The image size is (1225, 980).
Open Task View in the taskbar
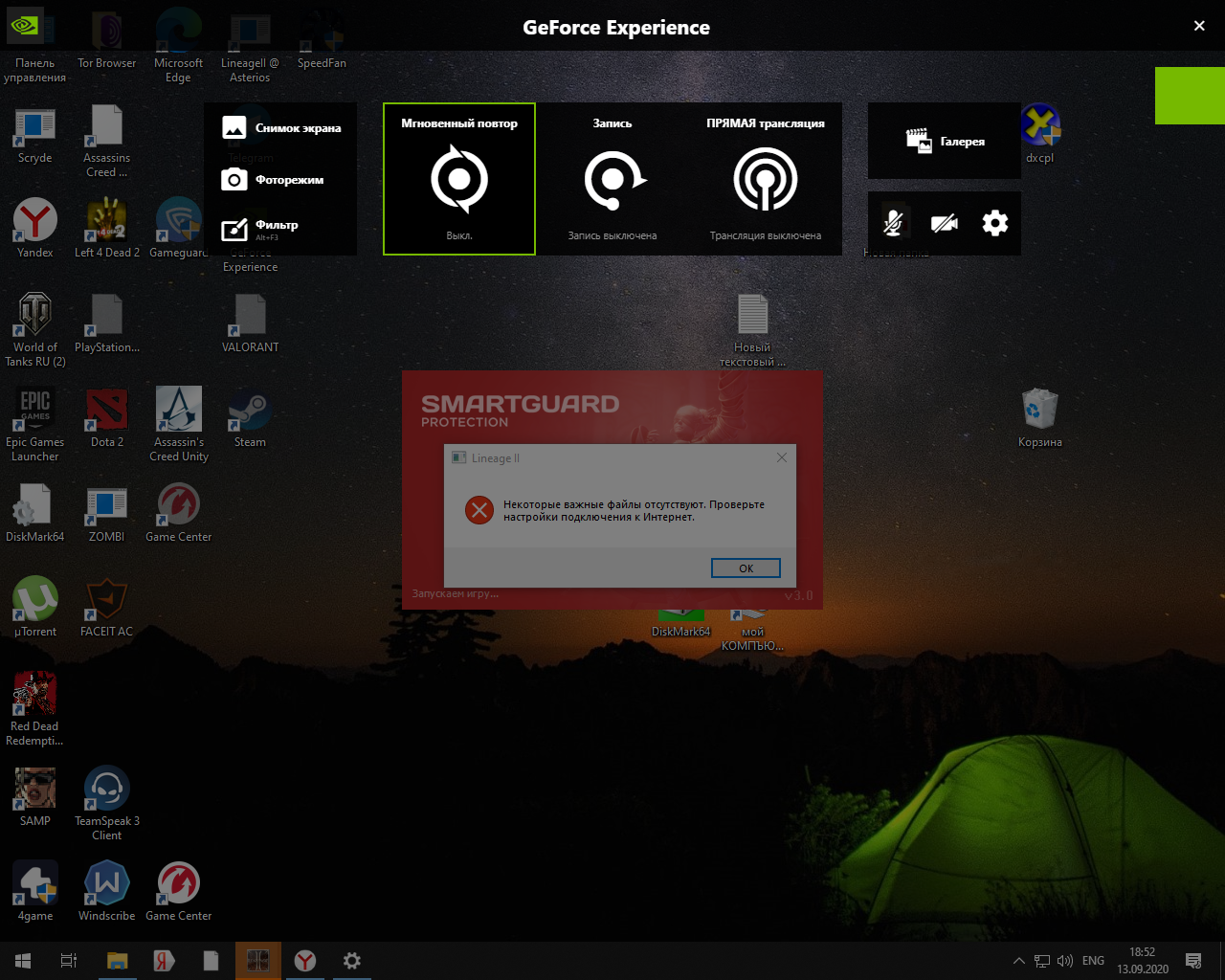click(x=69, y=961)
